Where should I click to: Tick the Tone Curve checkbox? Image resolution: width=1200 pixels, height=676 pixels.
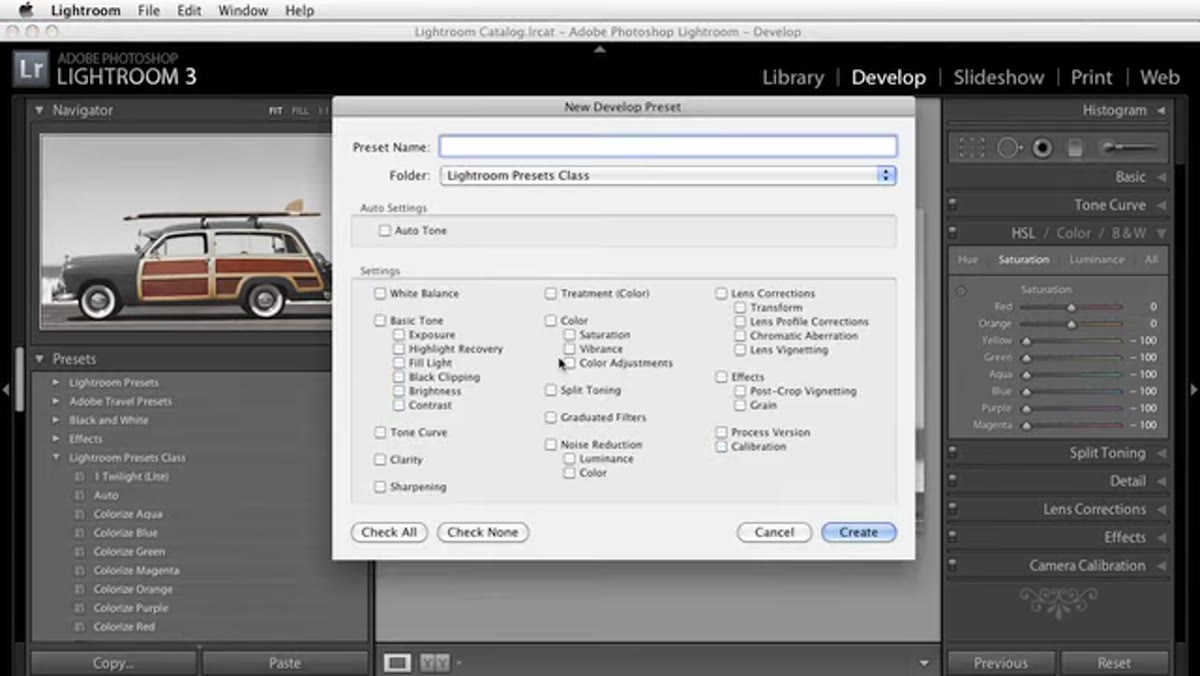[x=380, y=433]
